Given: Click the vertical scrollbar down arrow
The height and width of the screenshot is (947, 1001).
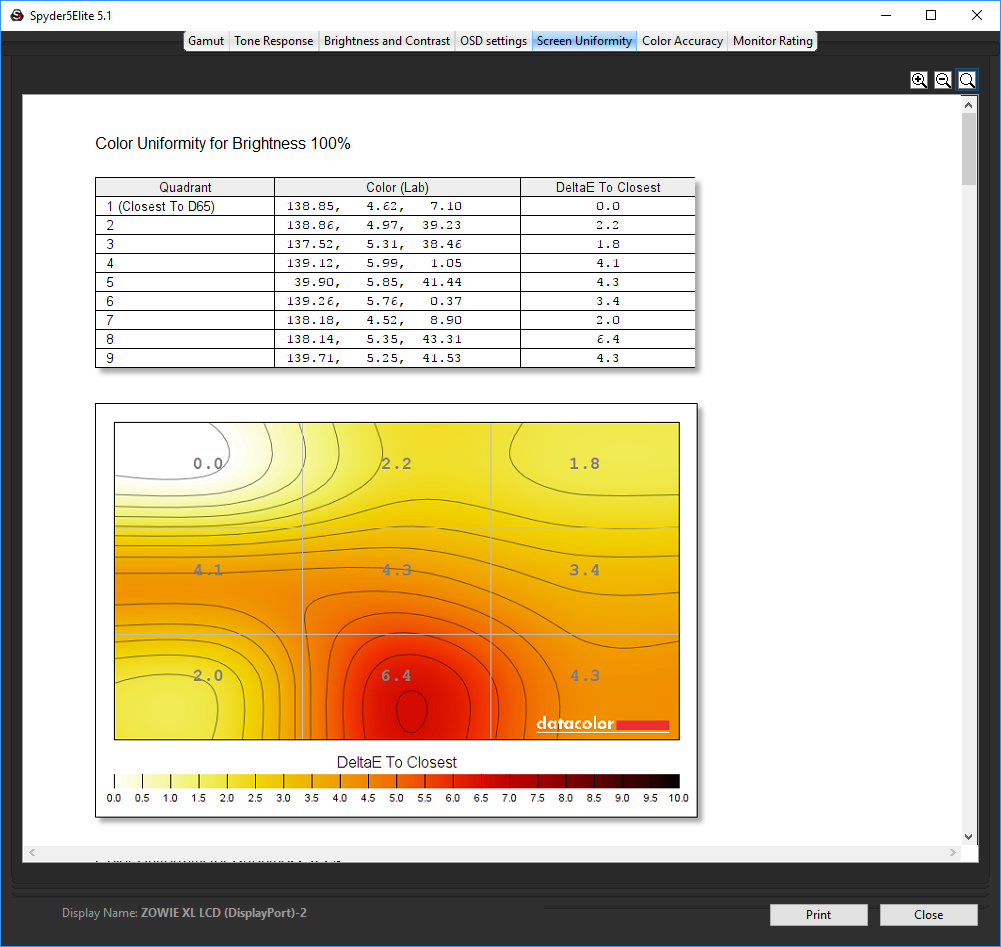Looking at the screenshot, I should point(969,837).
